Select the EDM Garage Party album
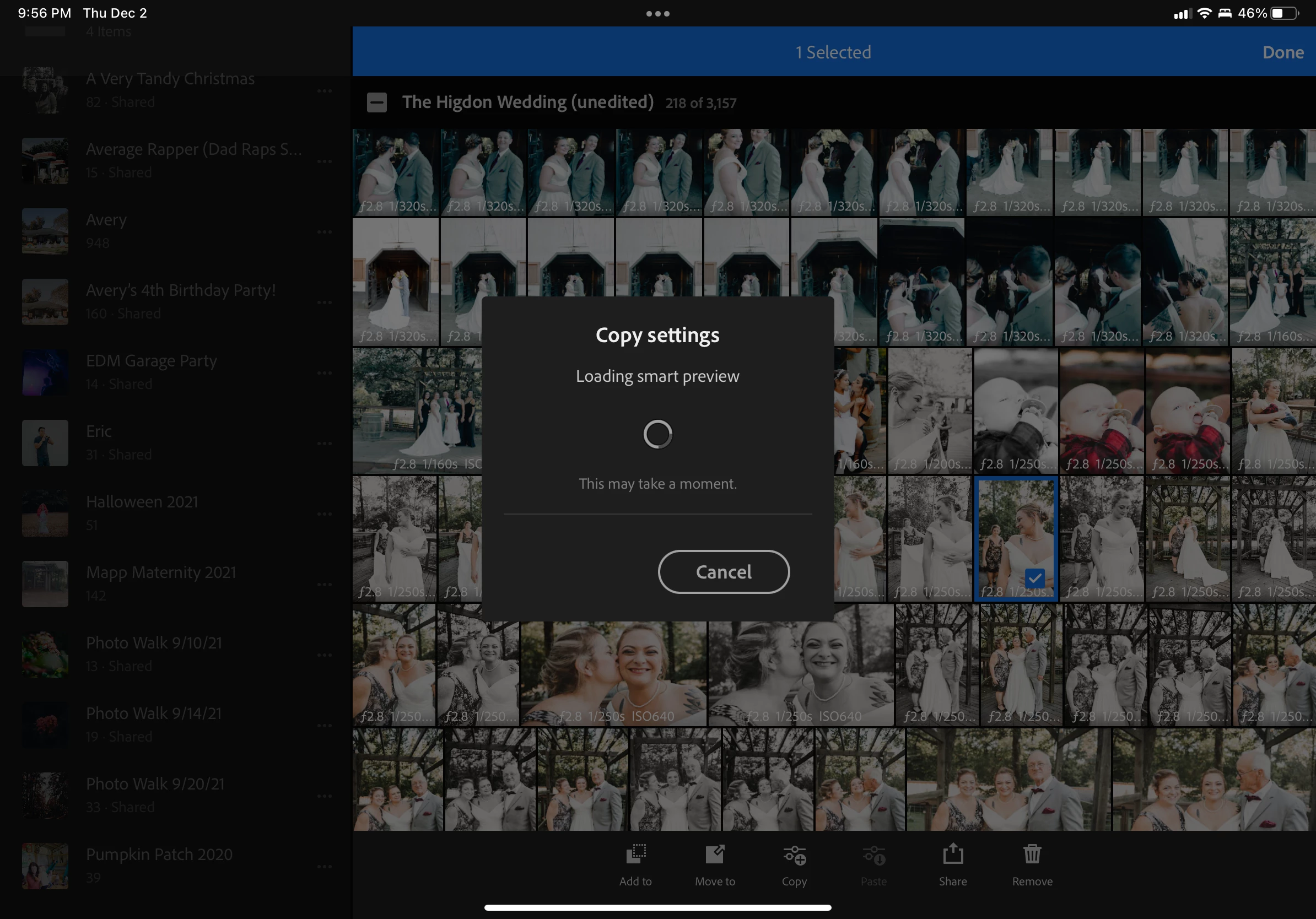Screen dimensions: 1316x919 pyautogui.click(x=152, y=361)
